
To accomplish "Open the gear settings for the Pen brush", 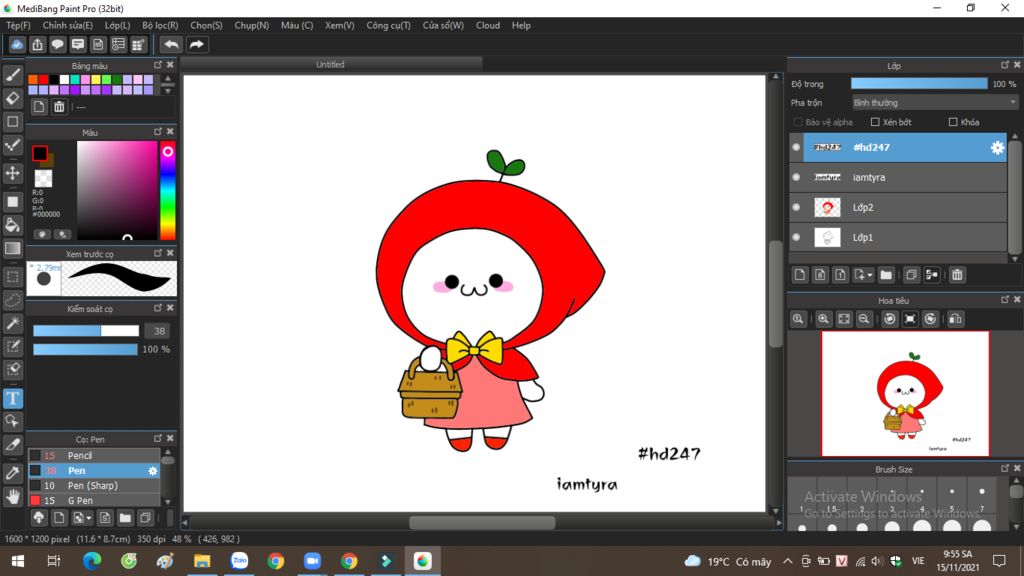I will 153,471.
